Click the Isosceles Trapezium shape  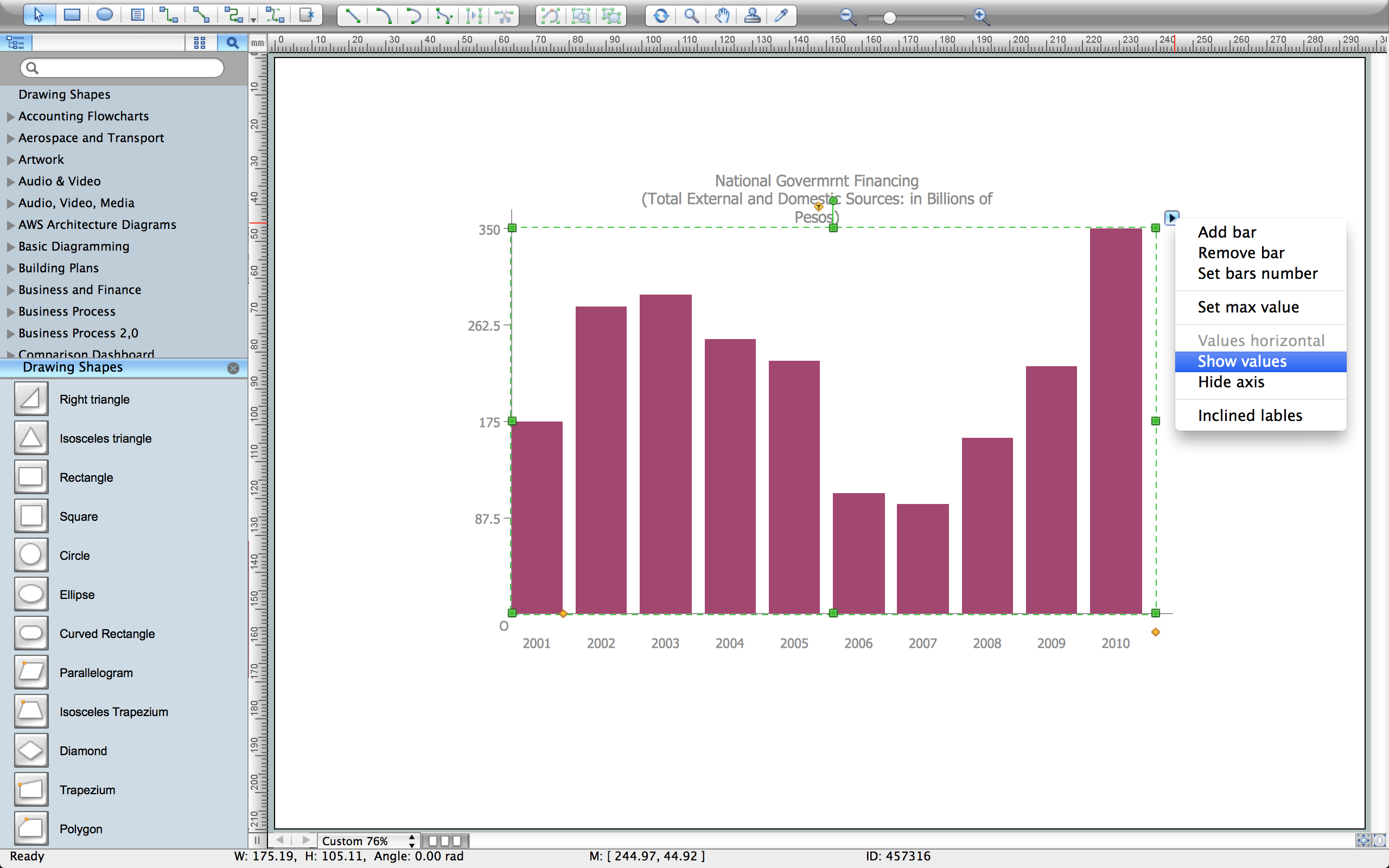pos(31,711)
